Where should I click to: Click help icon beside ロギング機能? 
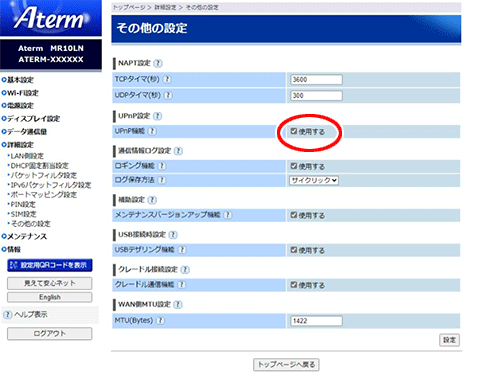(162, 166)
